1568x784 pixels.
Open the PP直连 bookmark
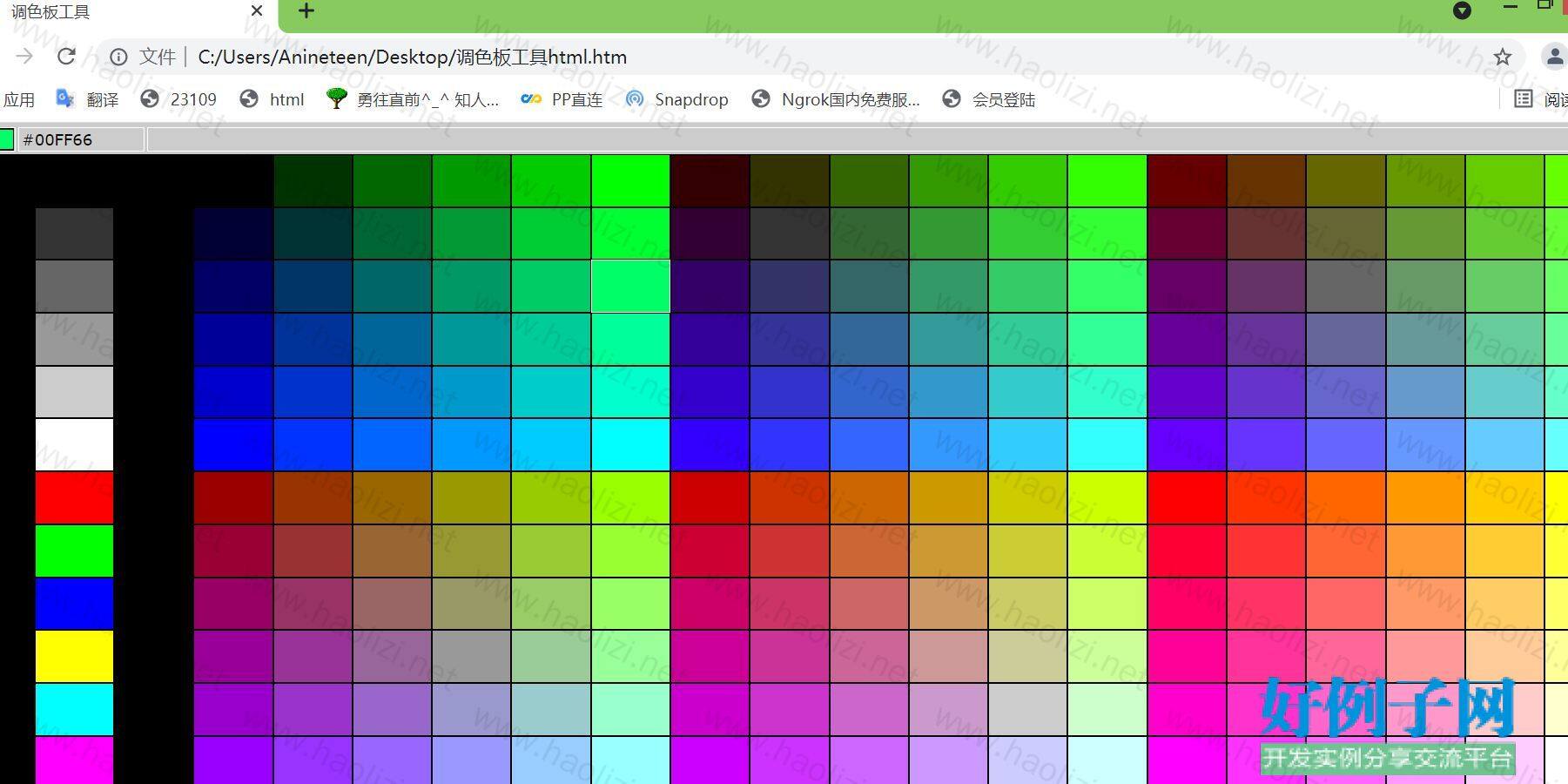tap(562, 99)
